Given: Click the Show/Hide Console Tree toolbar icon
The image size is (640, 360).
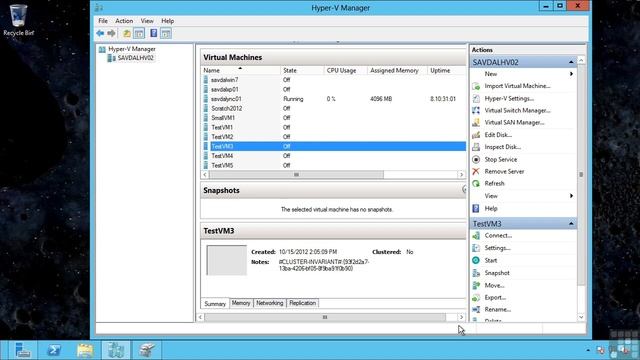Looking at the screenshot, I should pyautogui.click(x=139, y=33).
